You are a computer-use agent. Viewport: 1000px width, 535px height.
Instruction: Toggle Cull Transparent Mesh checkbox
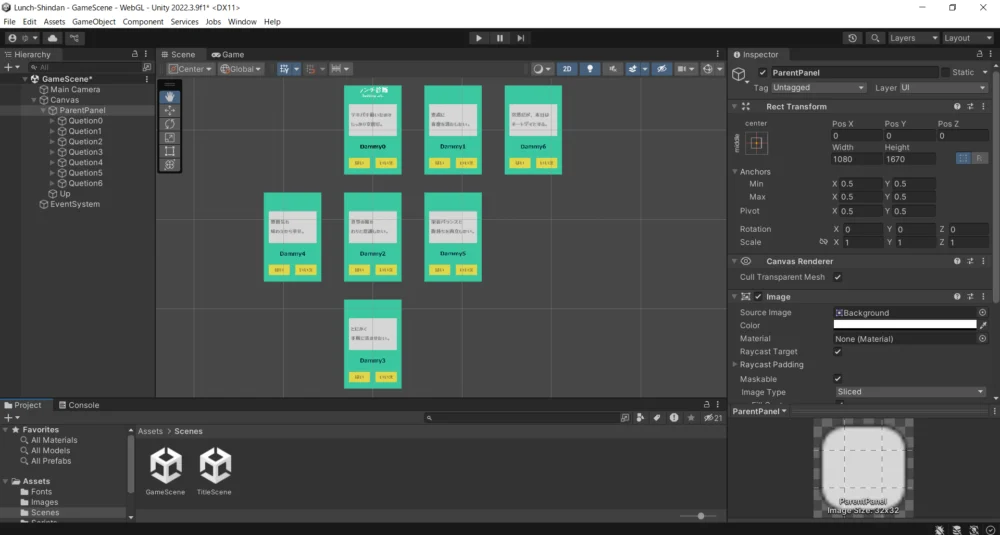838,277
